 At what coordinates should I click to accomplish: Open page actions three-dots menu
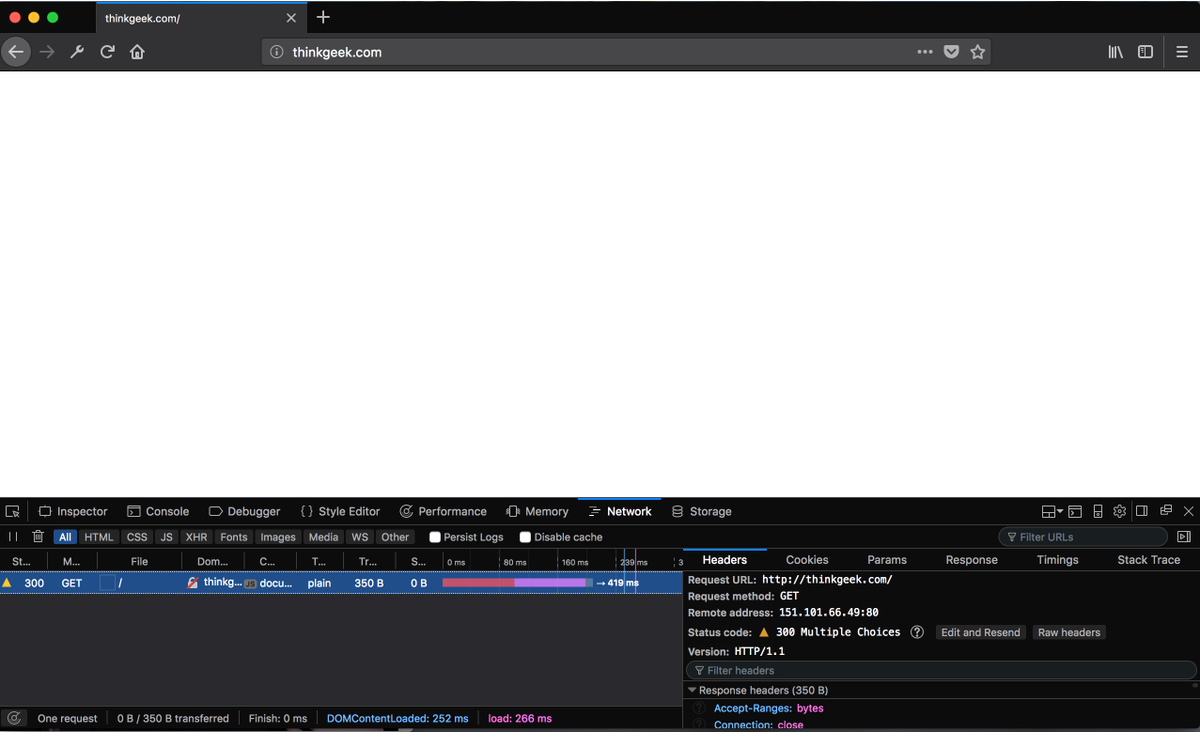925,52
